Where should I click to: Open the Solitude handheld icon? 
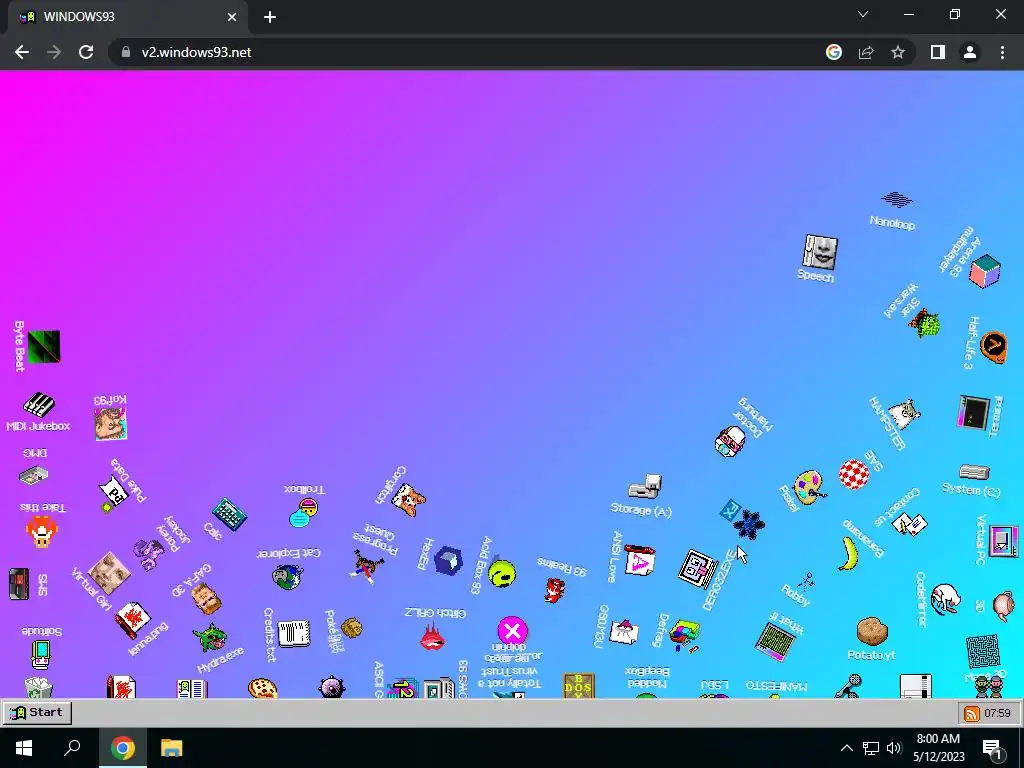pos(40,655)
